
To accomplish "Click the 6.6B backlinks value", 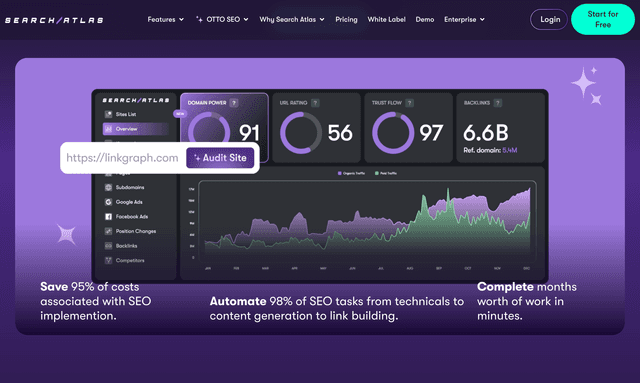I will 486,133.
